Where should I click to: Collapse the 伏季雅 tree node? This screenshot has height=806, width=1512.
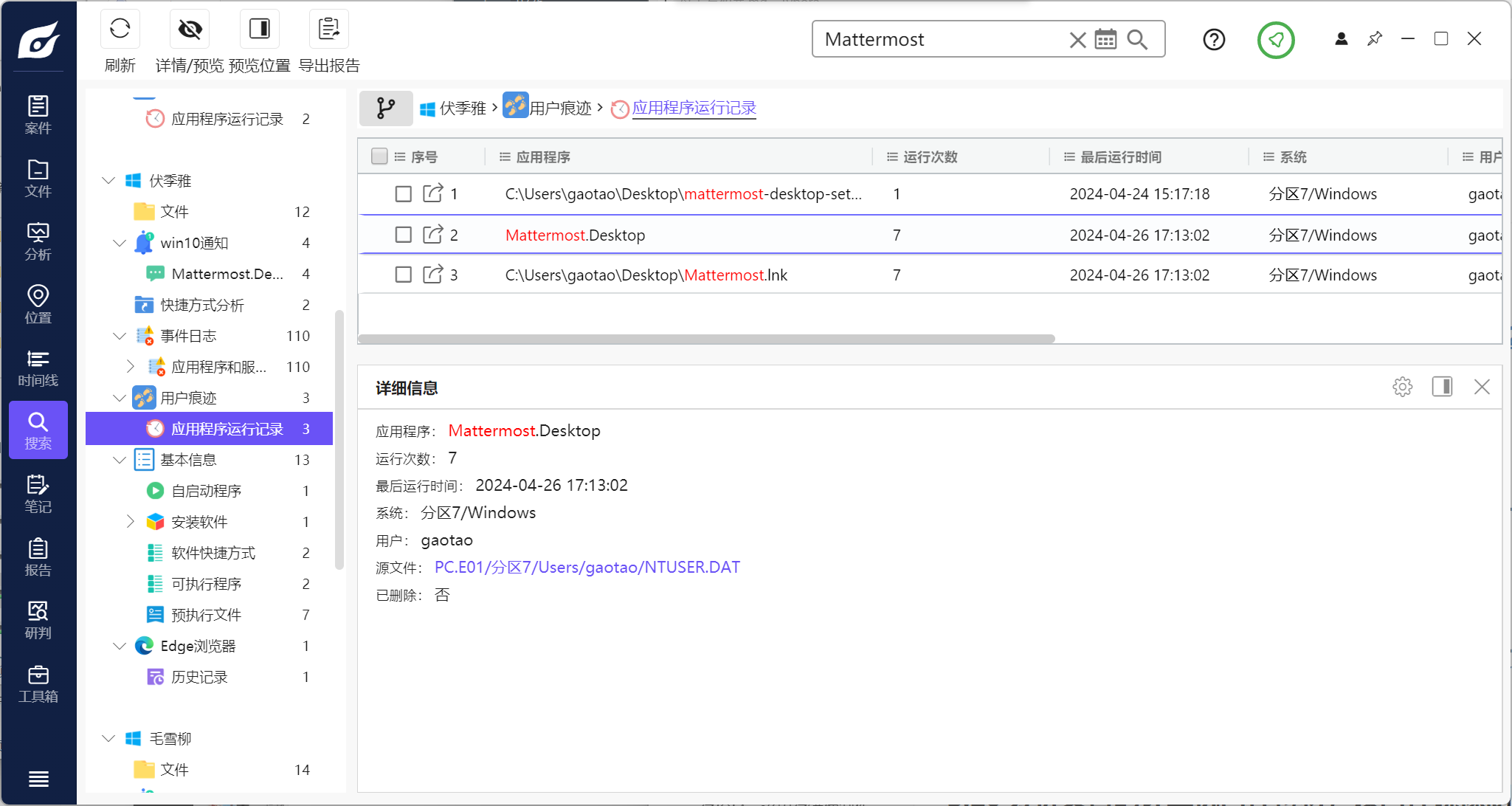tap(108, 181)
